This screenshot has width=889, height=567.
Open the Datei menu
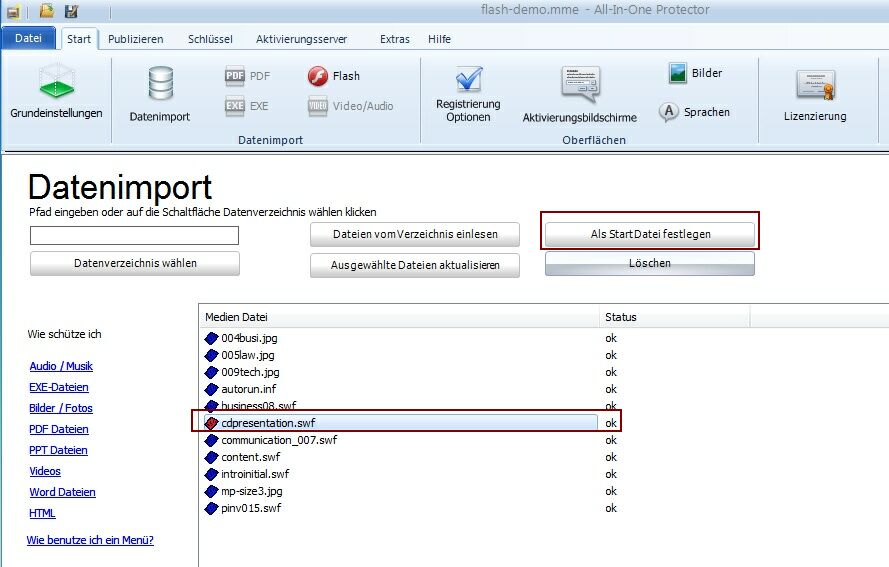(29, 39)
